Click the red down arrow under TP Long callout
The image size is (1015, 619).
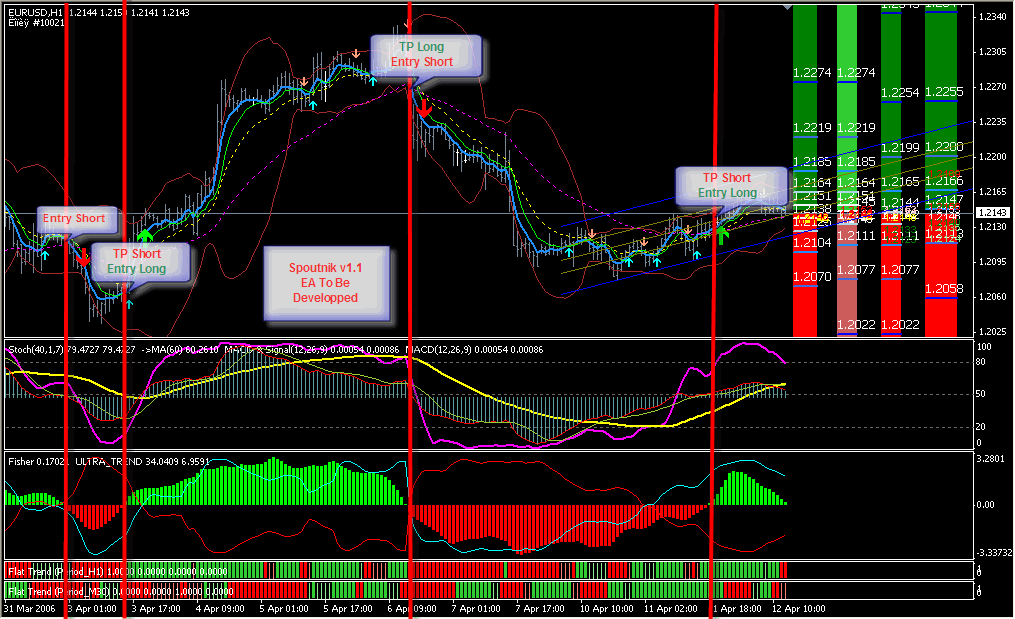click(x=424, y=108)
